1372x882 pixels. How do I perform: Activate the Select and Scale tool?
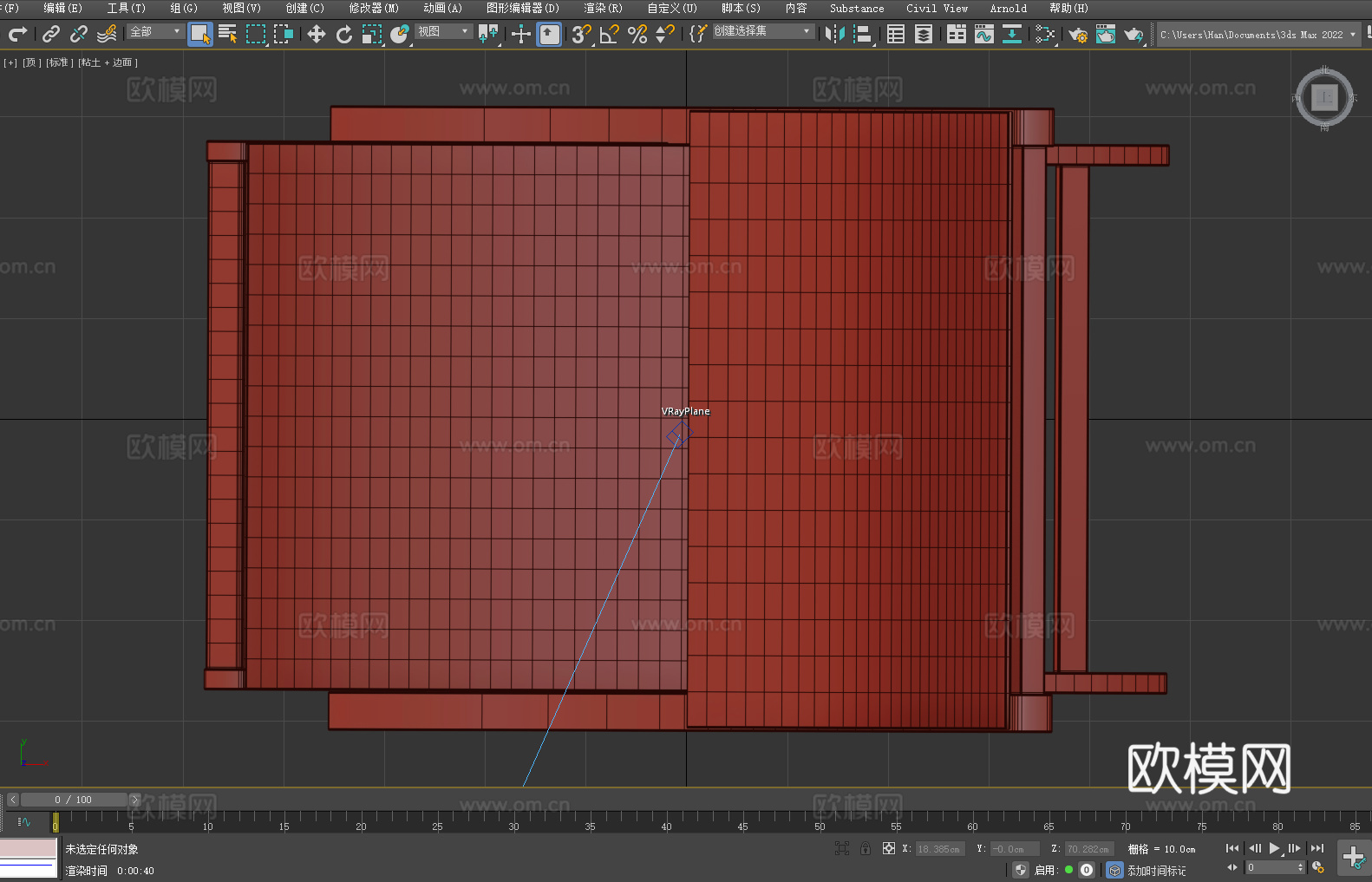click(x=372, y=34)
